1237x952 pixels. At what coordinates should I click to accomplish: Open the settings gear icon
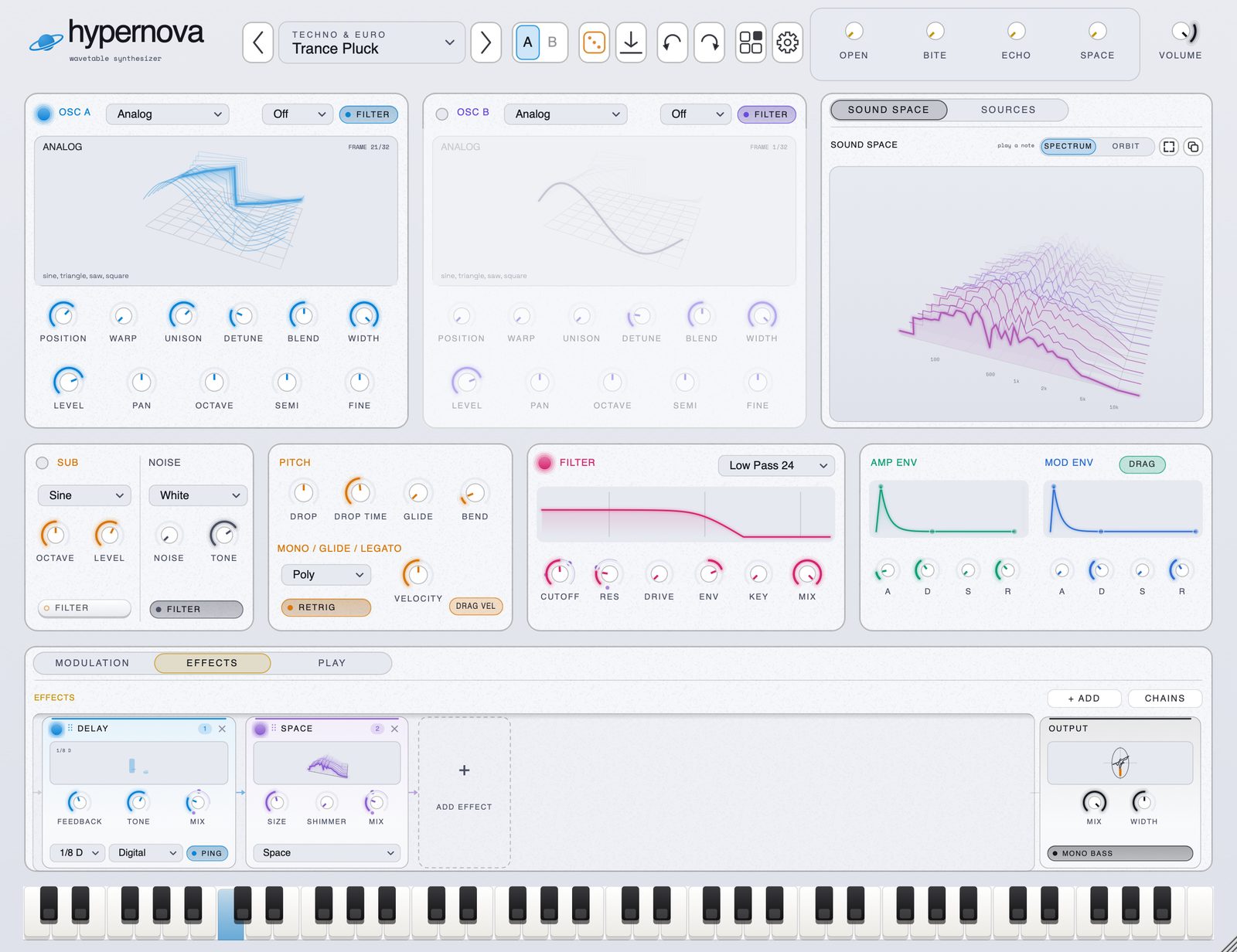point(788,42)
